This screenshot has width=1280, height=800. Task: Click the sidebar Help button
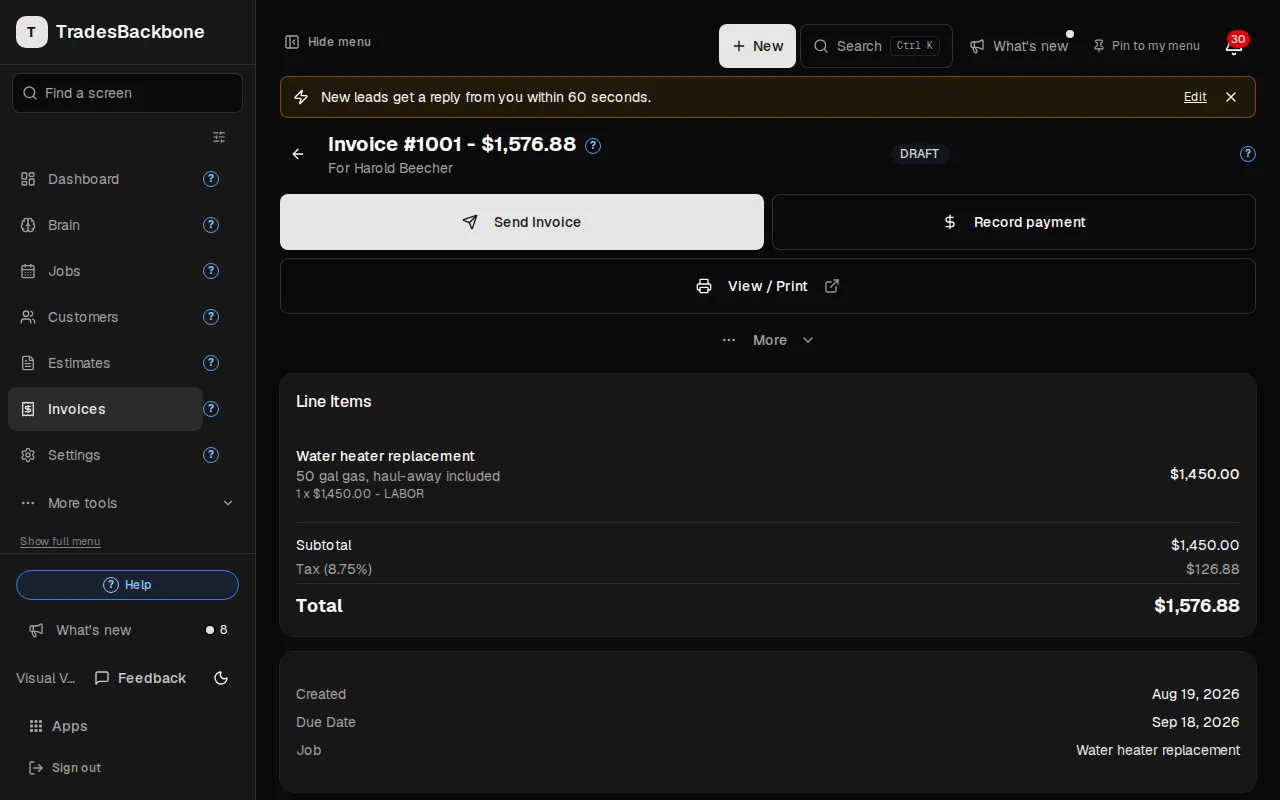click(x=127, y=585)
